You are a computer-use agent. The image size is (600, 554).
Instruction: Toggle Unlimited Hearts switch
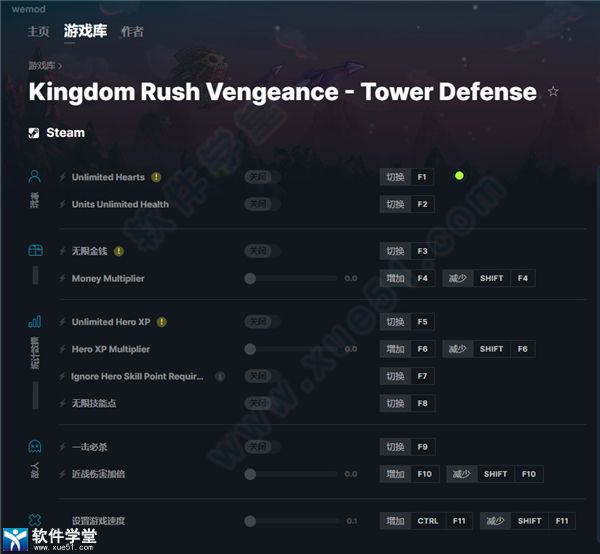(262, 177)
